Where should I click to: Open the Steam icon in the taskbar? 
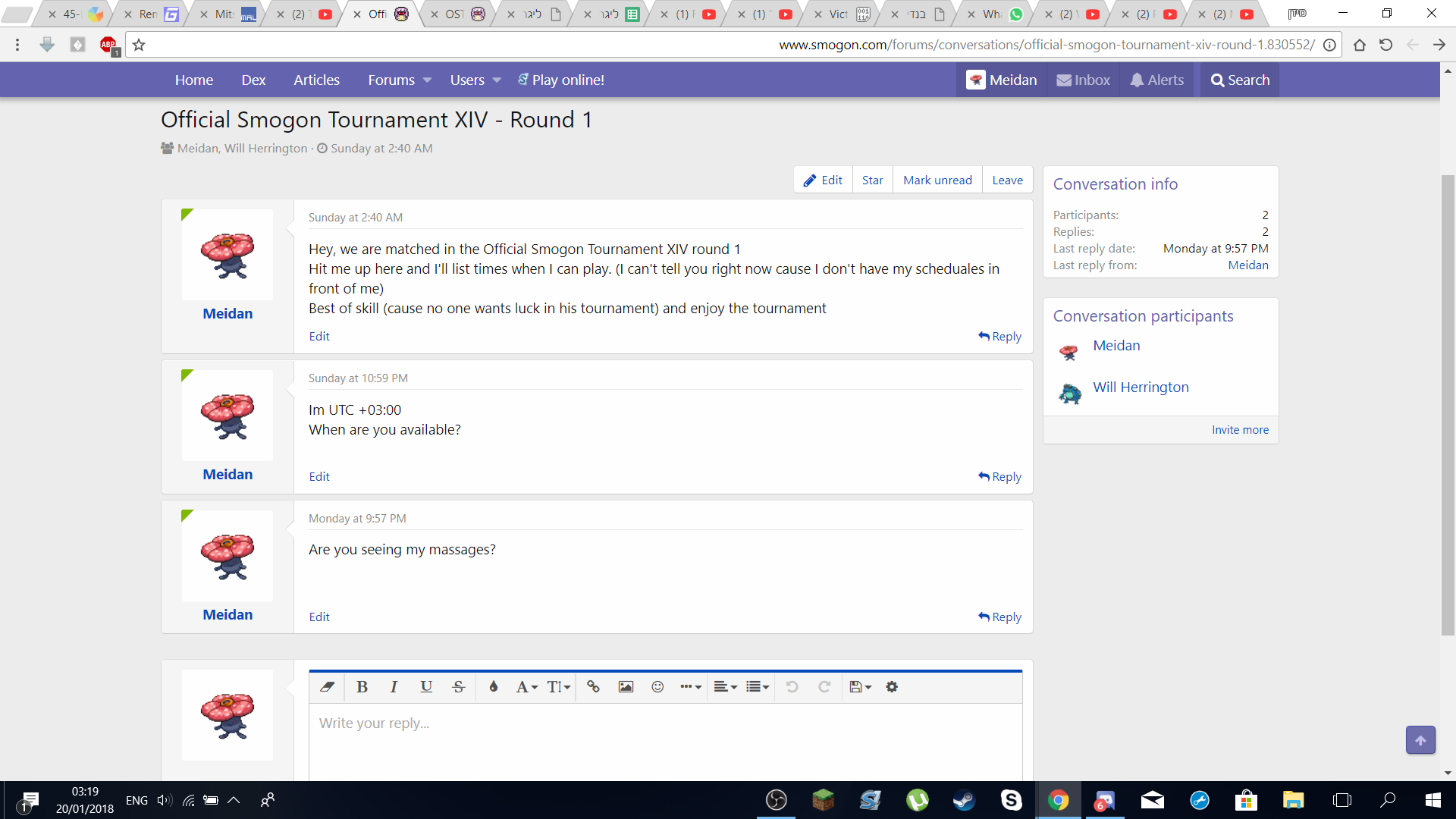965,800
